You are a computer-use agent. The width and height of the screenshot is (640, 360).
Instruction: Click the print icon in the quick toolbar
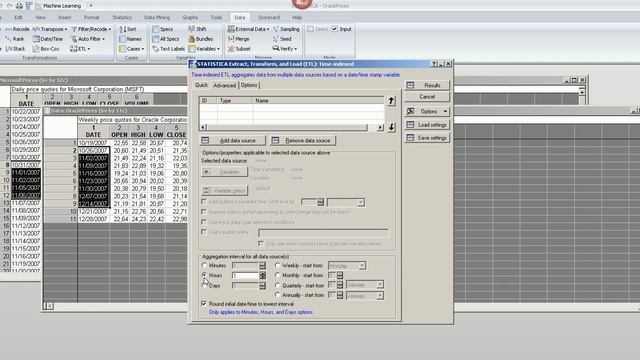pyautogui.click(x=19, y=6)
